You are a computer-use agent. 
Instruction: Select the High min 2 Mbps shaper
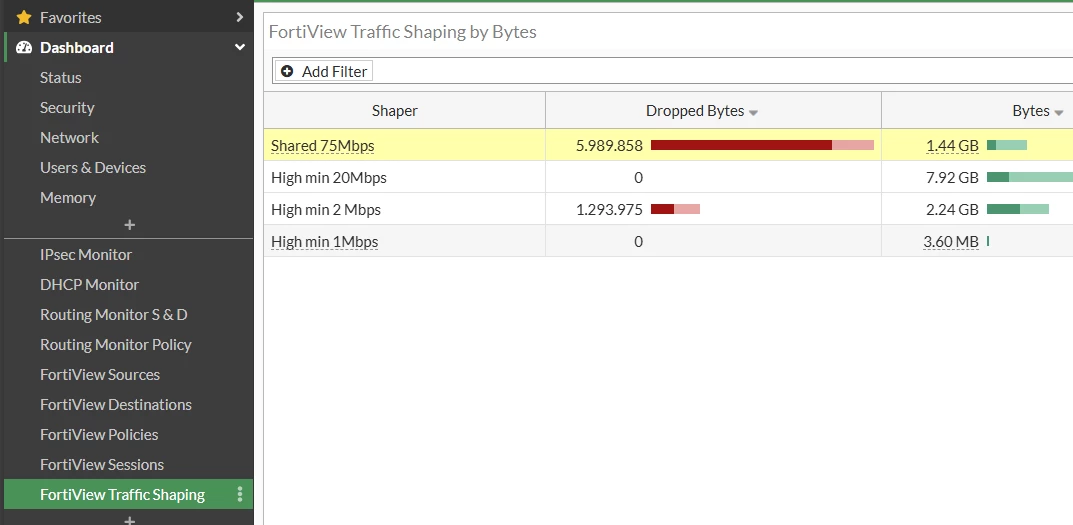(326, 209)
